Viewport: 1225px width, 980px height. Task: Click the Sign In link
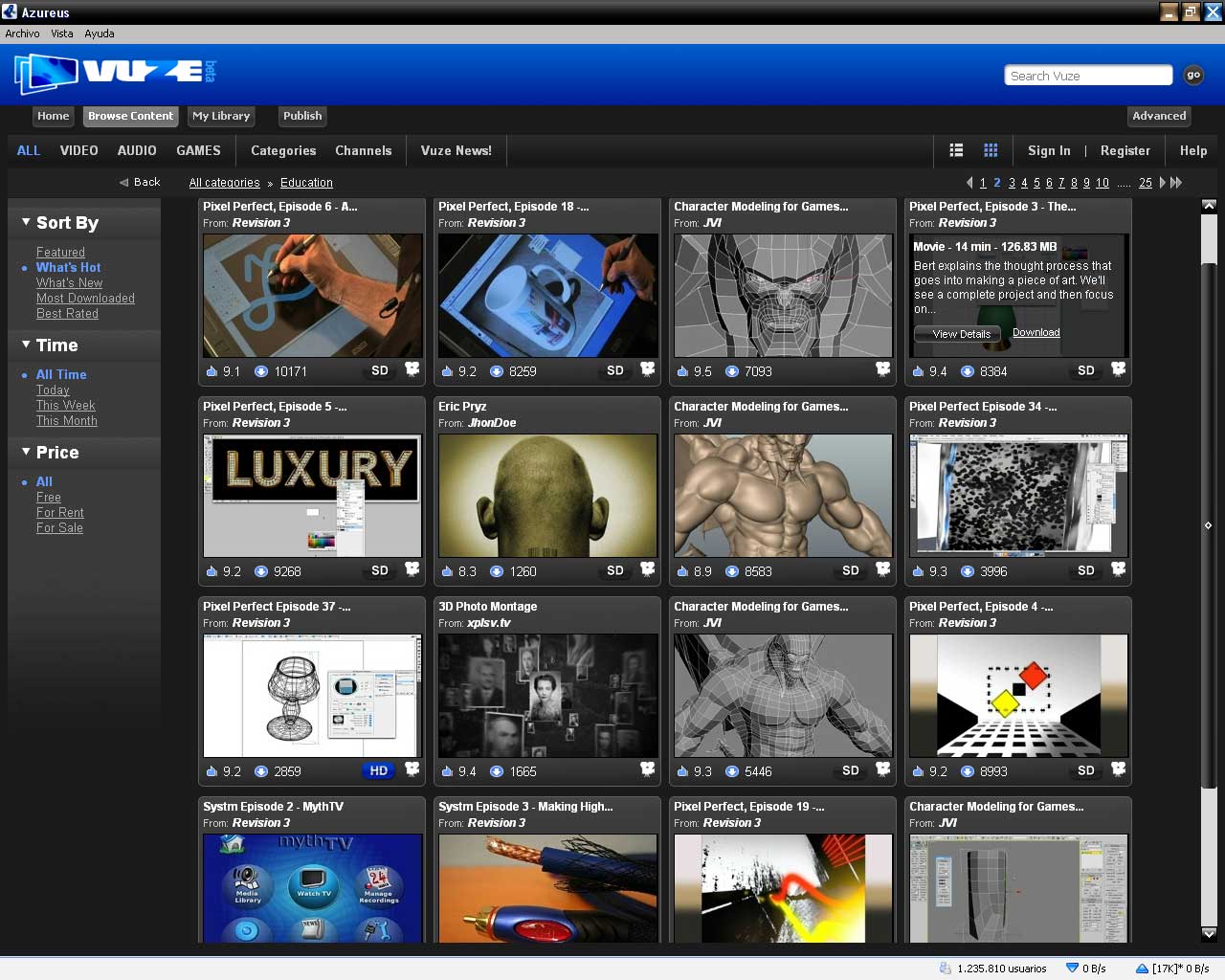point(1049,150)
